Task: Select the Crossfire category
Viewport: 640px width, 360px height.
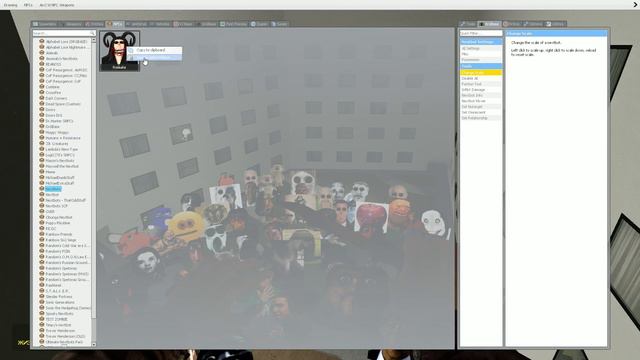Action: (x=53, y=93)
